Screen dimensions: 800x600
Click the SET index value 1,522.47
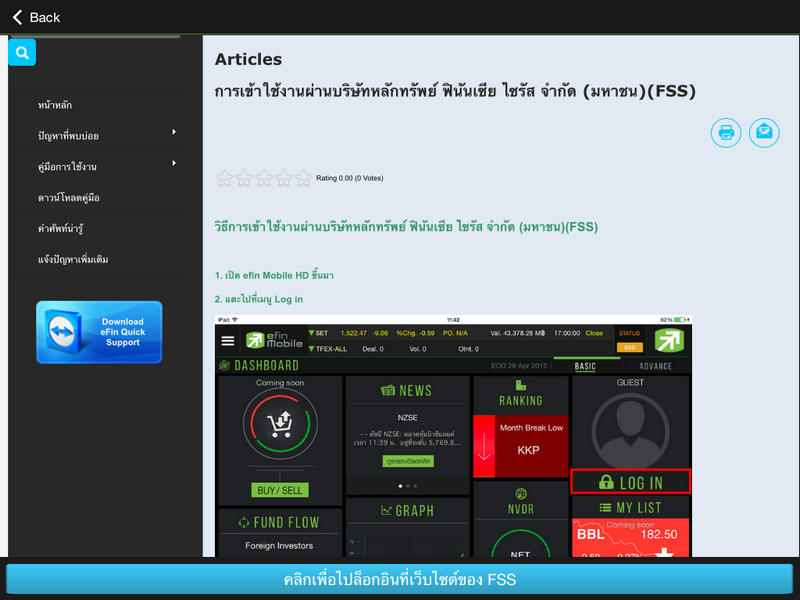point(354,333)
